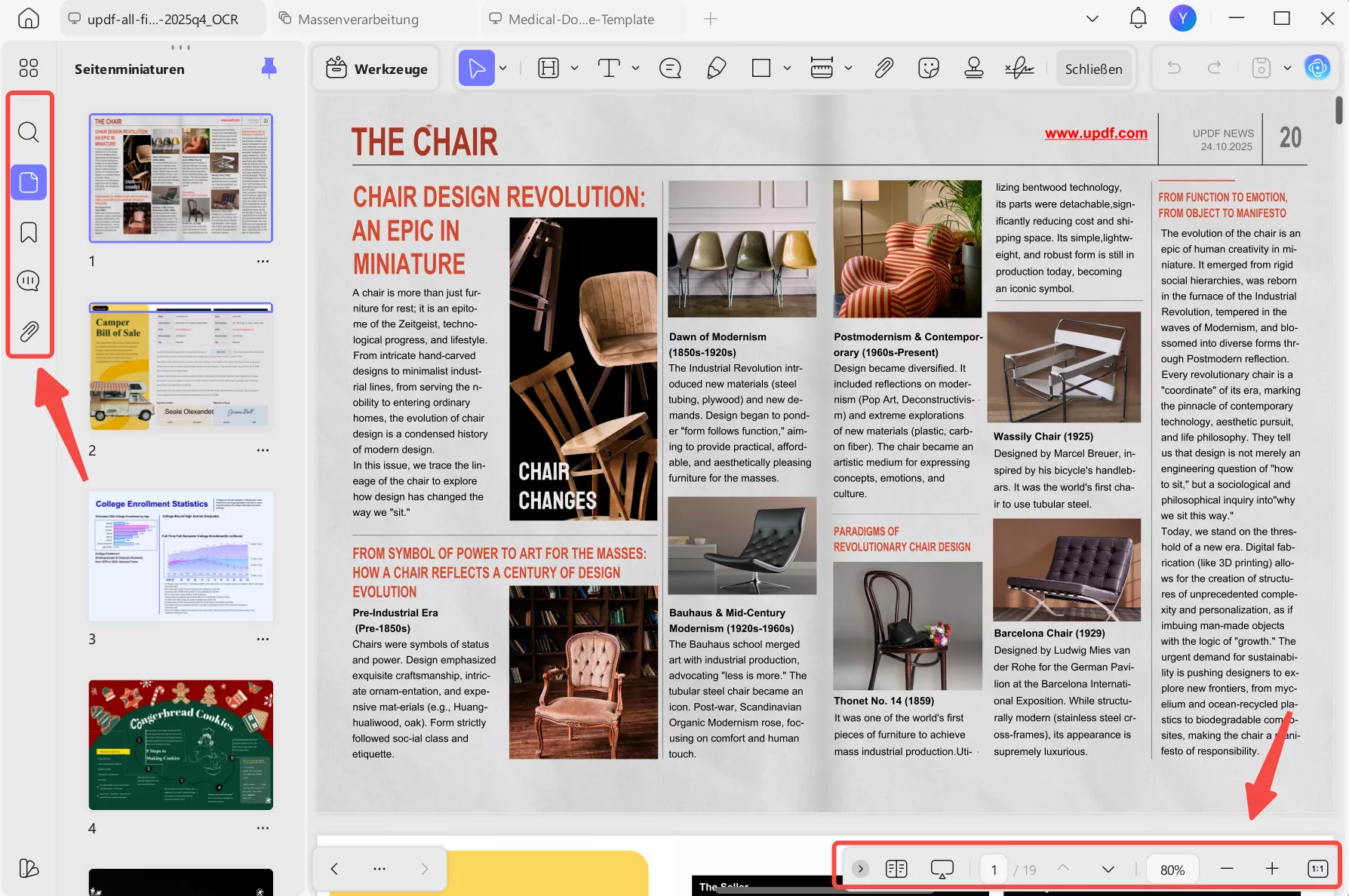
Task: Select the stamp tool
Action: point(974,69)
